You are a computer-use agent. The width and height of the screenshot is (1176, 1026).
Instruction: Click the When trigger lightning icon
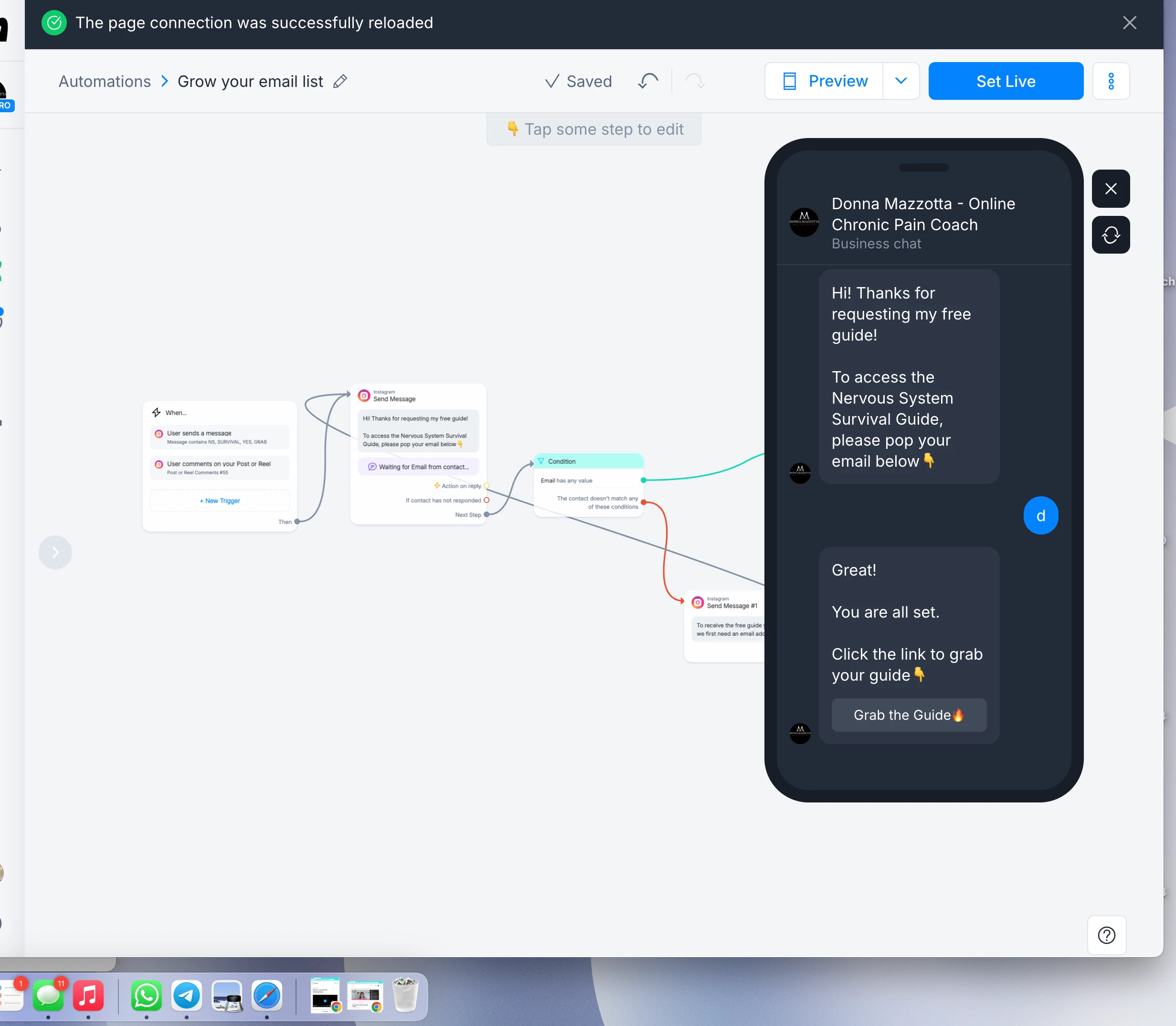156,413
